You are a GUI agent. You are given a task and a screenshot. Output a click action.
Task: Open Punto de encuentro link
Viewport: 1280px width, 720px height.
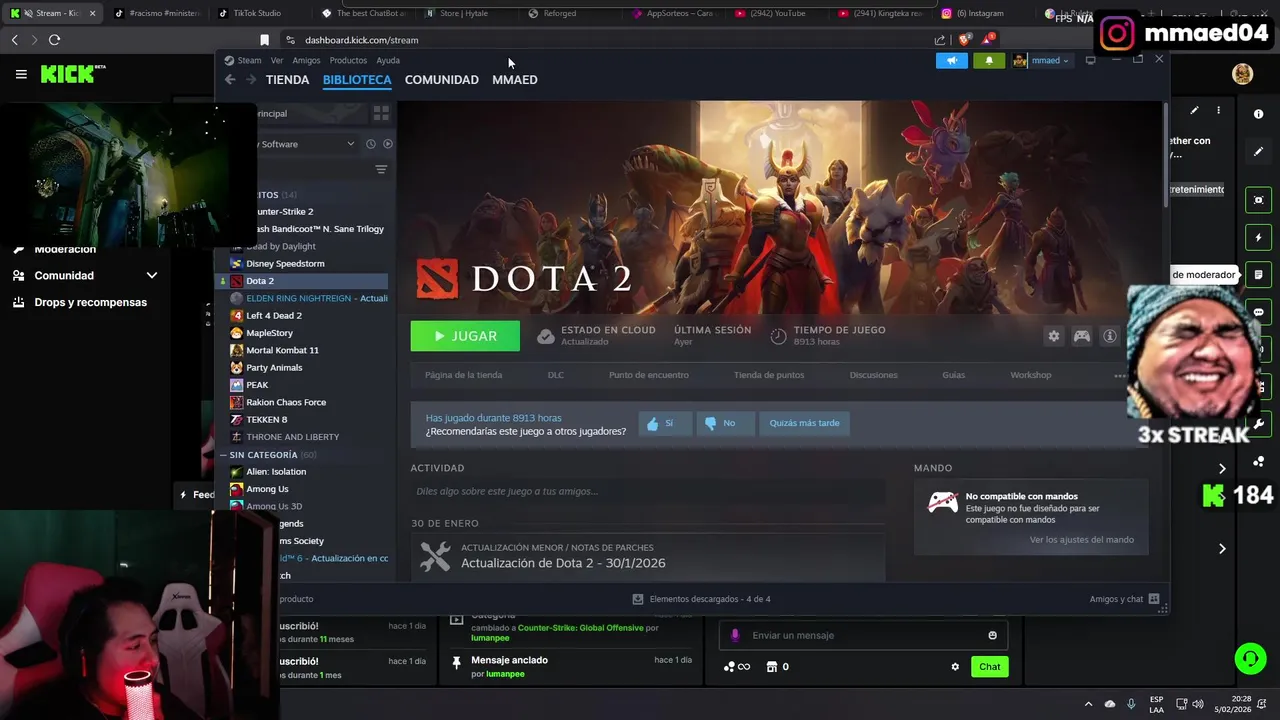pyautogui.click(x=648, y=375)
